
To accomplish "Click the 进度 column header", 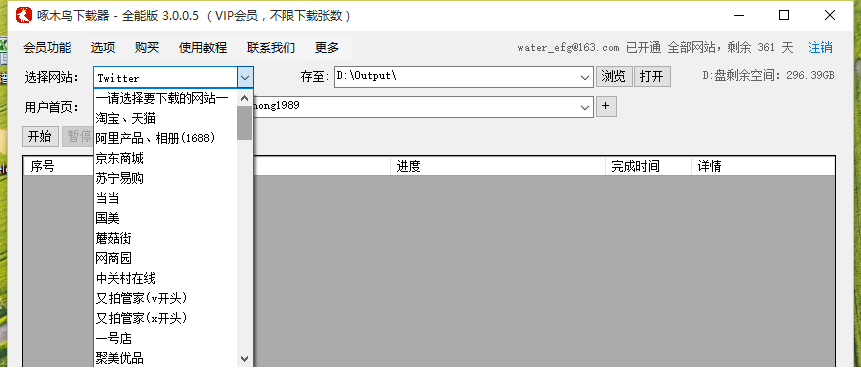I will tap(497, 166).
